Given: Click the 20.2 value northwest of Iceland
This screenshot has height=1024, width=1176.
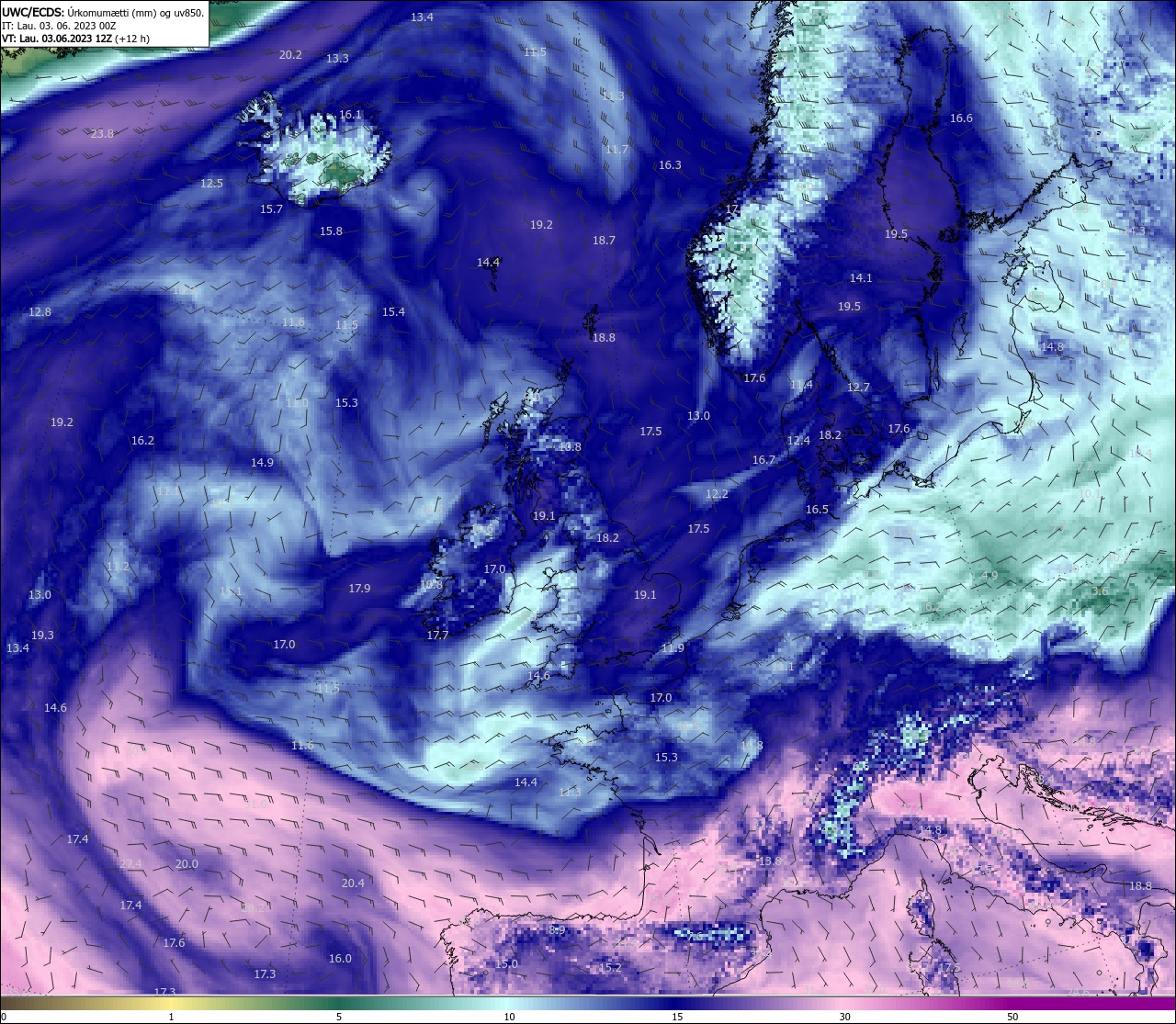Looking at the screenshot, I should [x=290, y=55].
